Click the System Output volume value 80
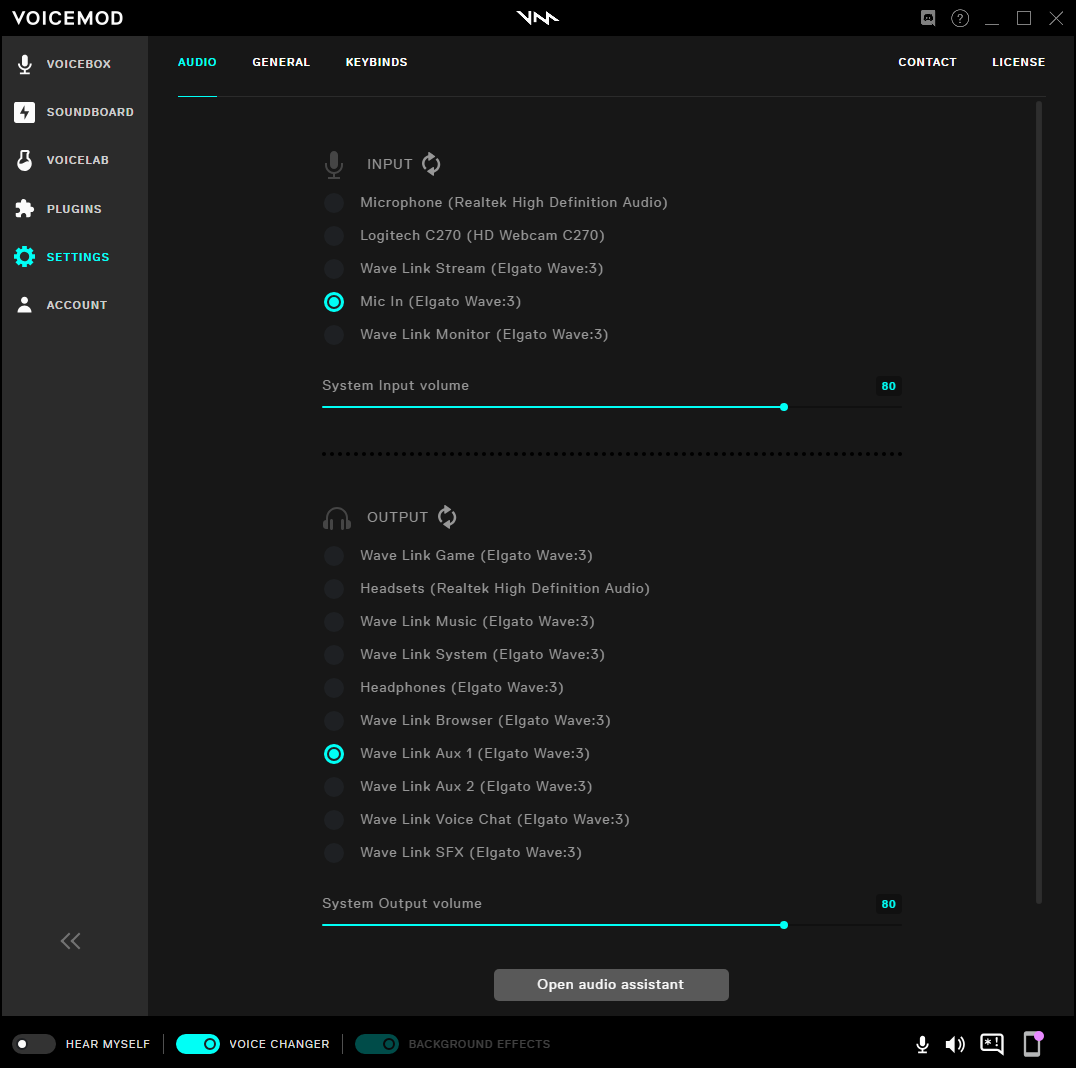This screenshot has width=1076, height=1068. [x=889, y=904]
